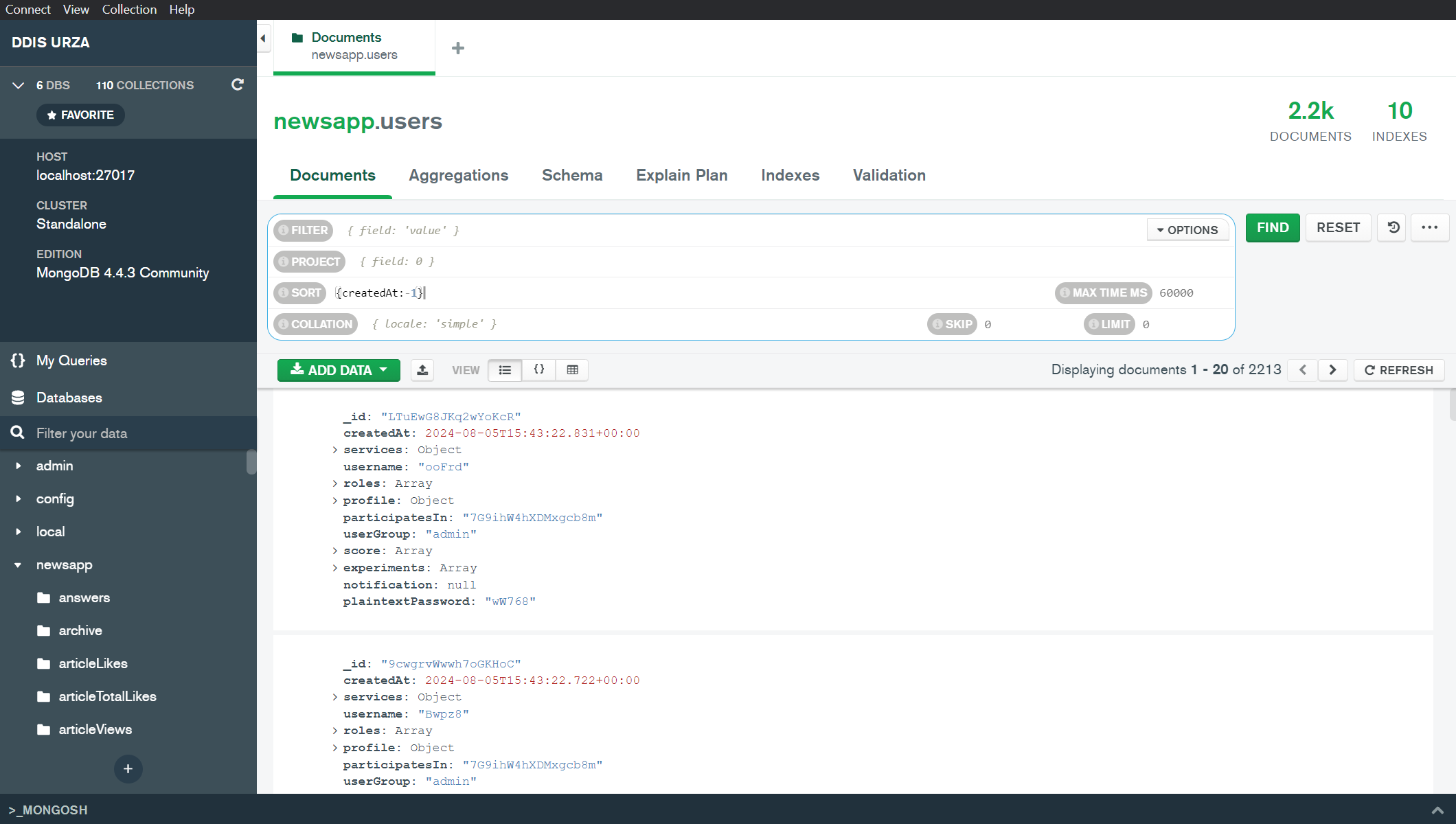Open the Connect menu
Screen dimensions: 1456x824
(28, 10)
